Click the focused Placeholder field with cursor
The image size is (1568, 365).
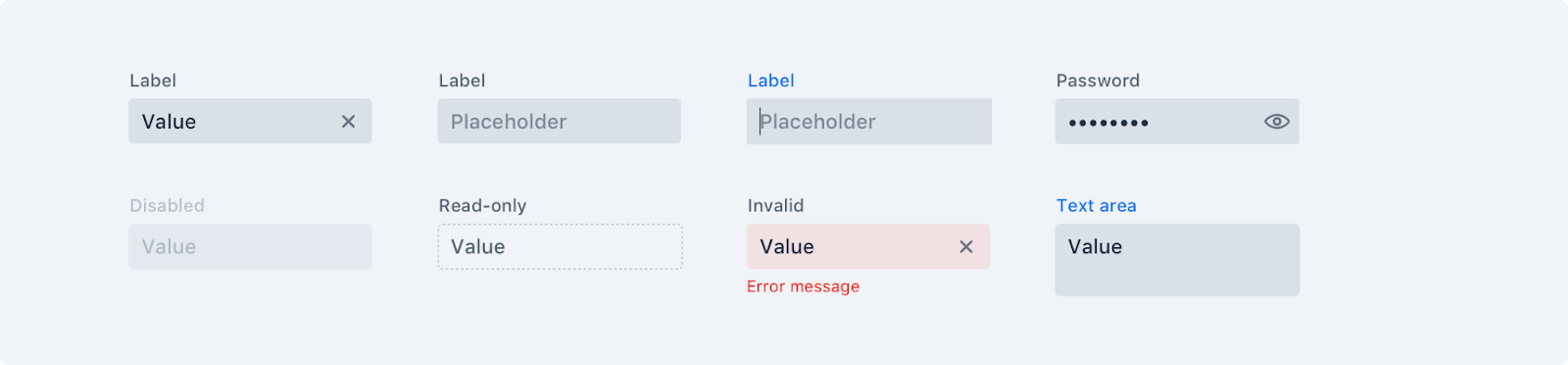point(869,122)
